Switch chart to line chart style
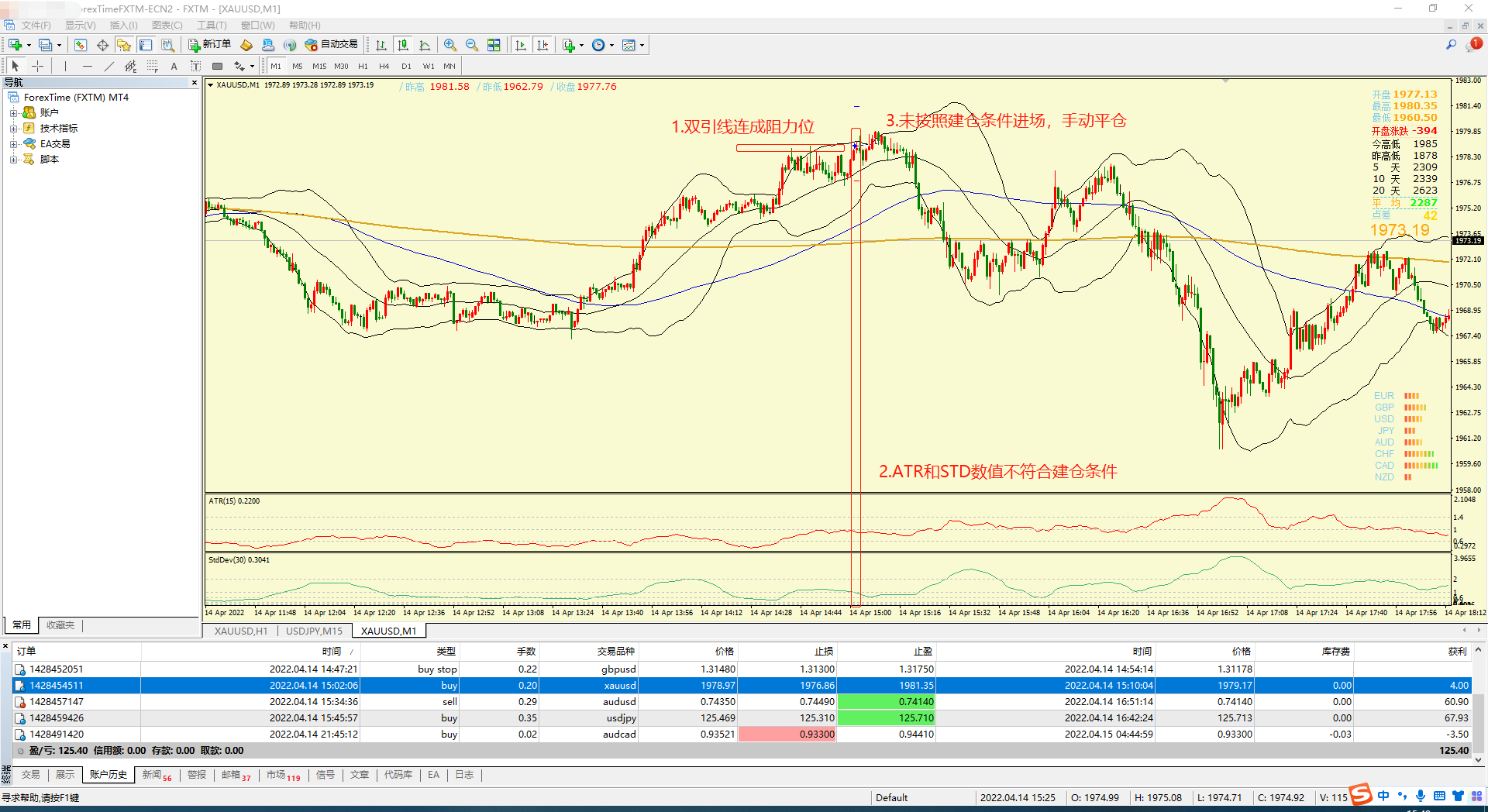 tap(425, 45)
